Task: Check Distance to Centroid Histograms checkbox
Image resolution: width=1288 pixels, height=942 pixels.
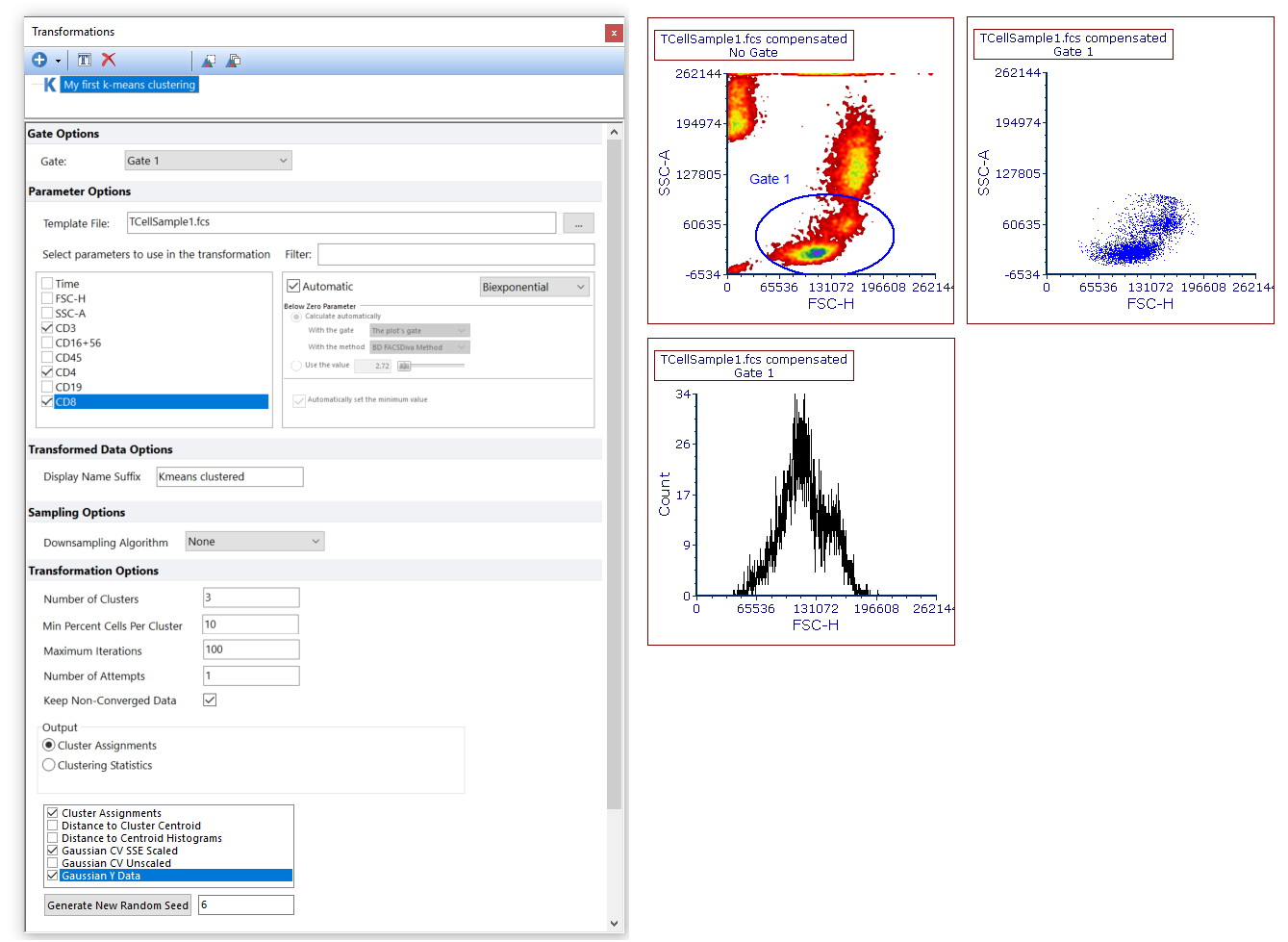Action: 53,838
